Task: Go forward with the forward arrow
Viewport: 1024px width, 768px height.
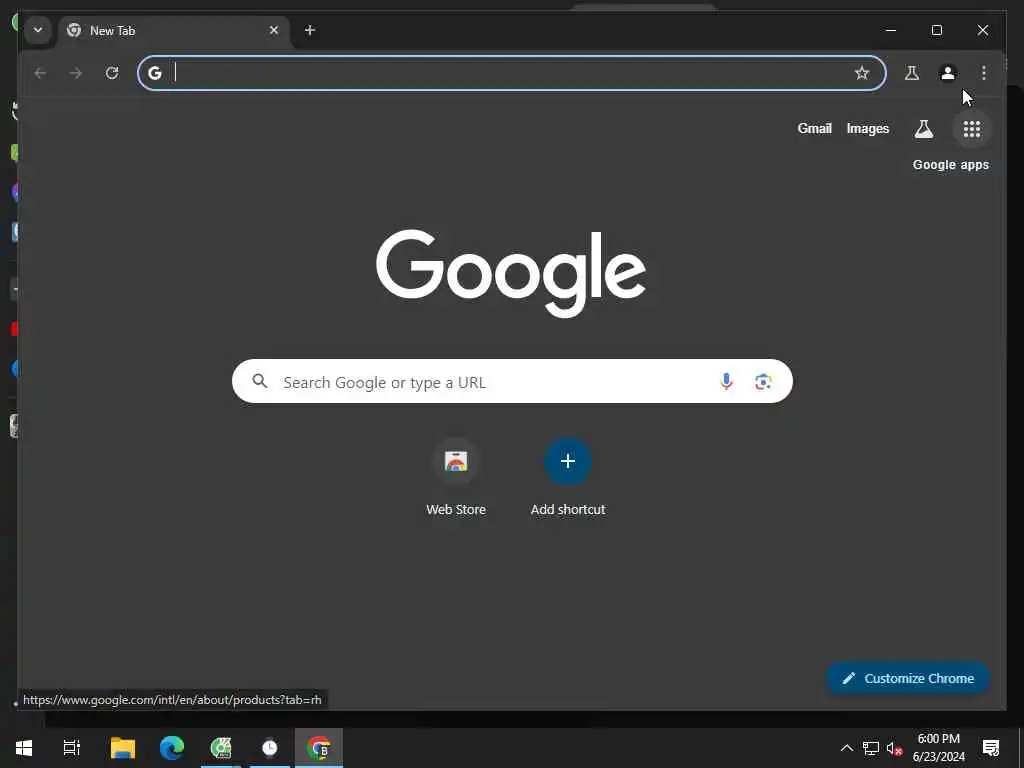Action: (76, 72)
